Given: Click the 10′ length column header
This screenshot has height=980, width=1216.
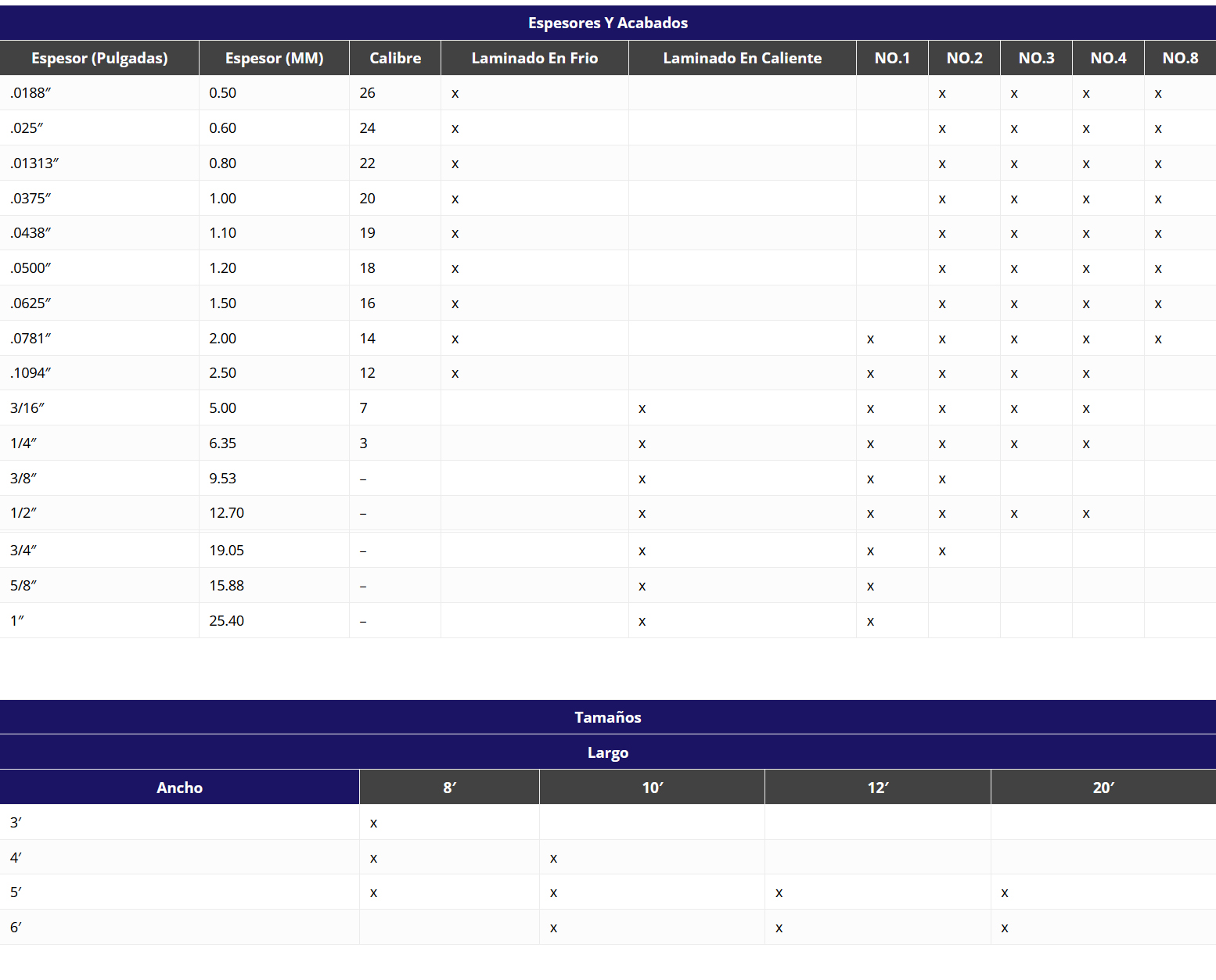Looking at the screenshot, I should pyautogui.click(x=652, y=788).
